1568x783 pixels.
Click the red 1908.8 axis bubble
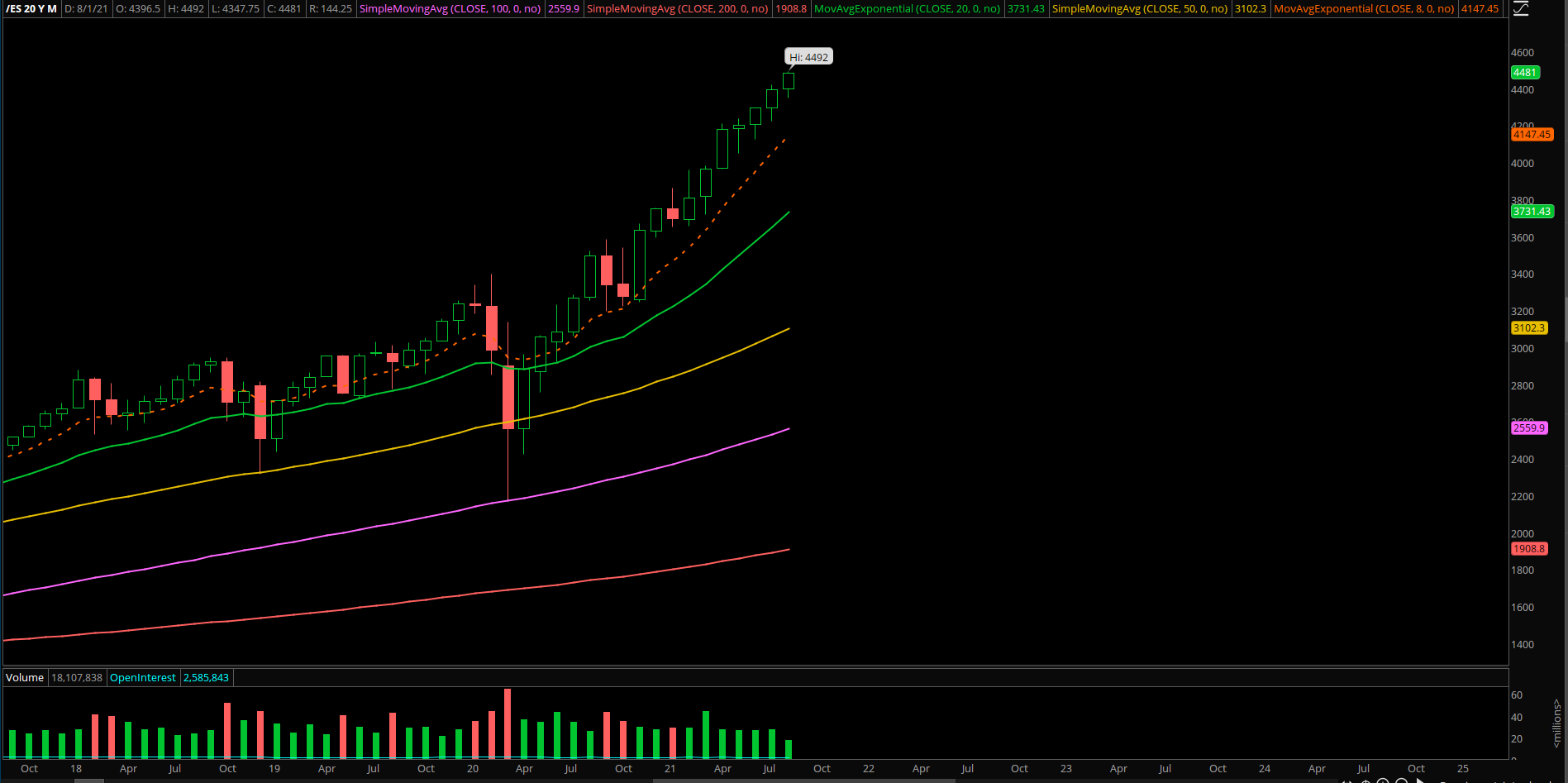click(1528, 549)
